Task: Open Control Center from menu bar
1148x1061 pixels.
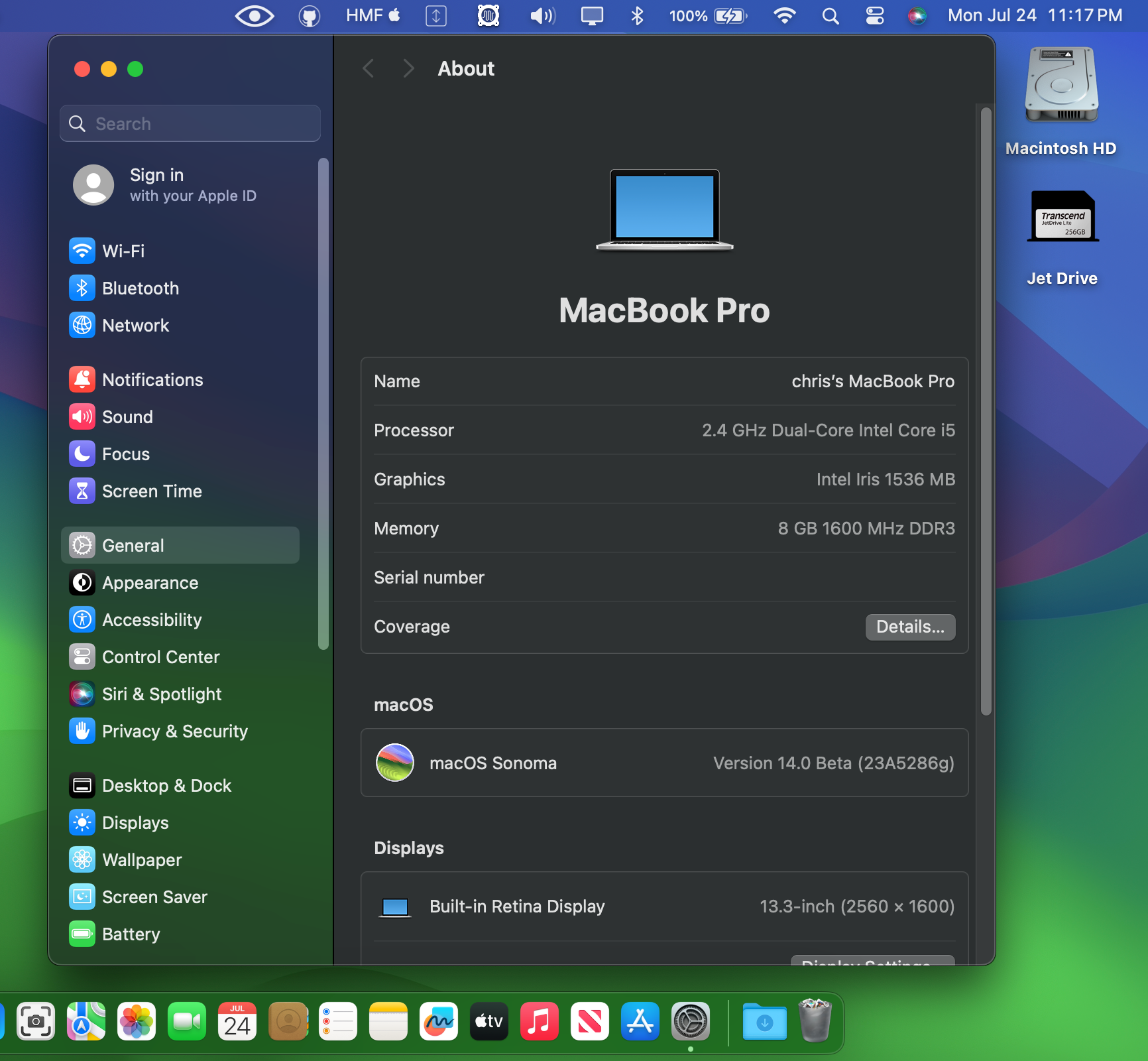Action: [875, 16]
